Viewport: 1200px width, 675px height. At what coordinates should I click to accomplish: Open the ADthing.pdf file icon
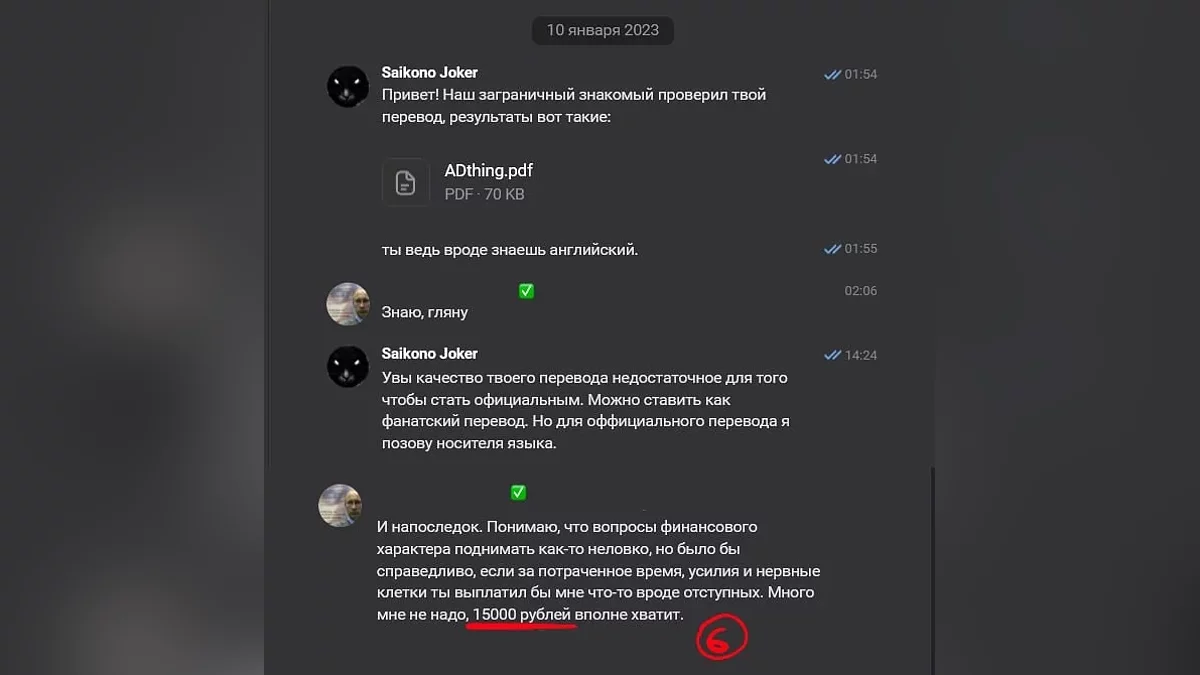[405, 182]
